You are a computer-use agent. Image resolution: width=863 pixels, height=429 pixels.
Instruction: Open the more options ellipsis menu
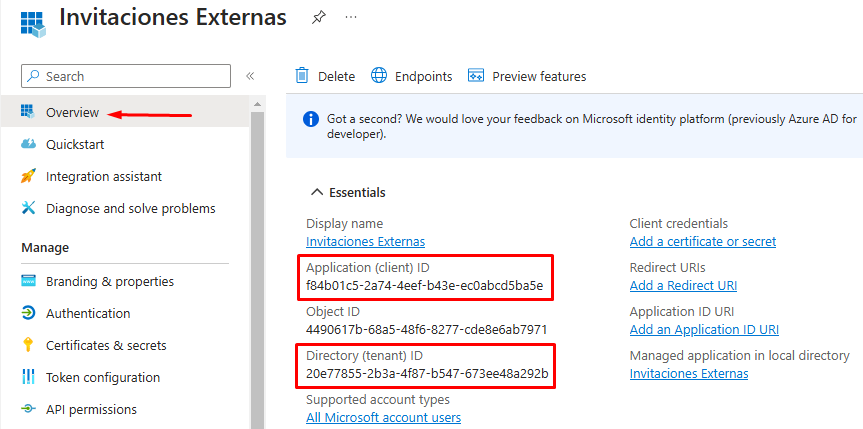[x=351, y=17]
